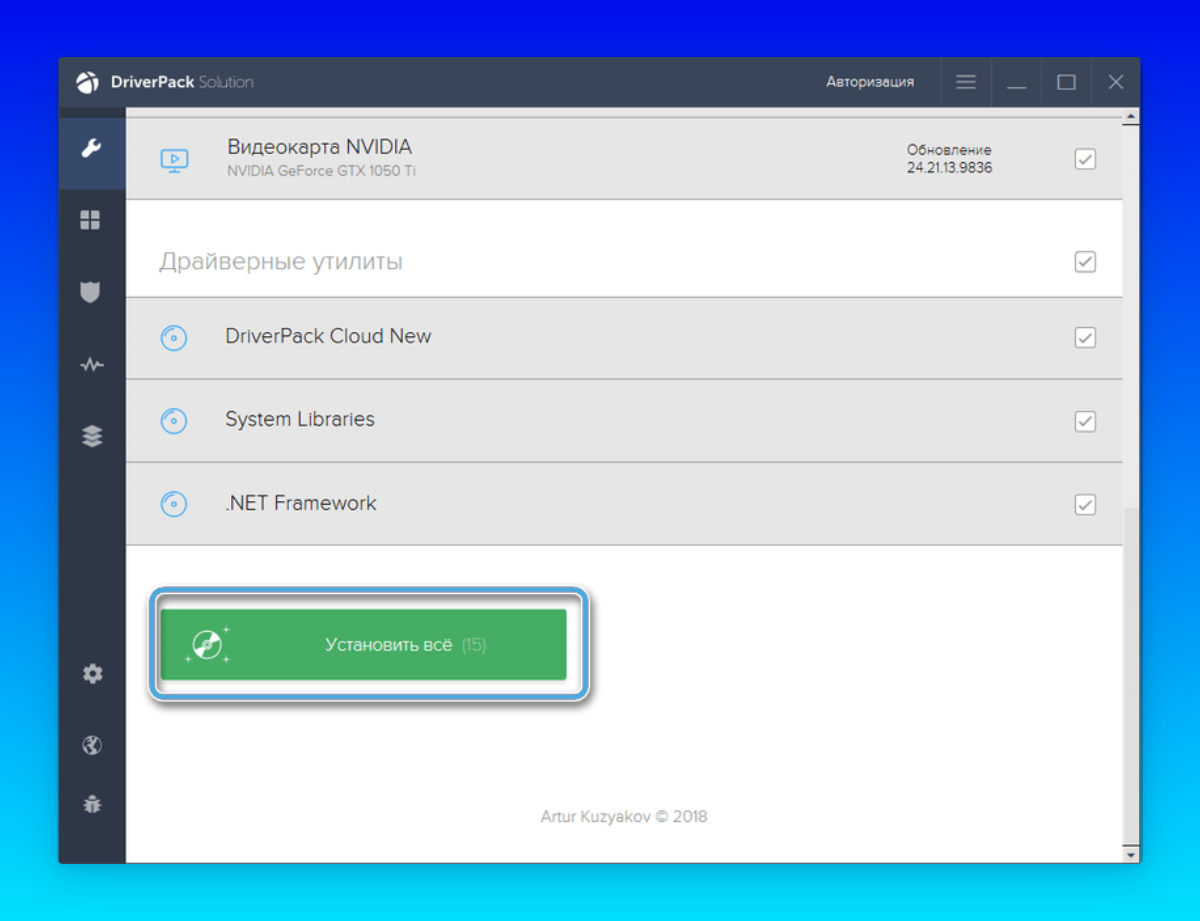Click the scrollbar up arrow
Viewport: 1200px width, 921px height.
click(x=1131, y=117)
